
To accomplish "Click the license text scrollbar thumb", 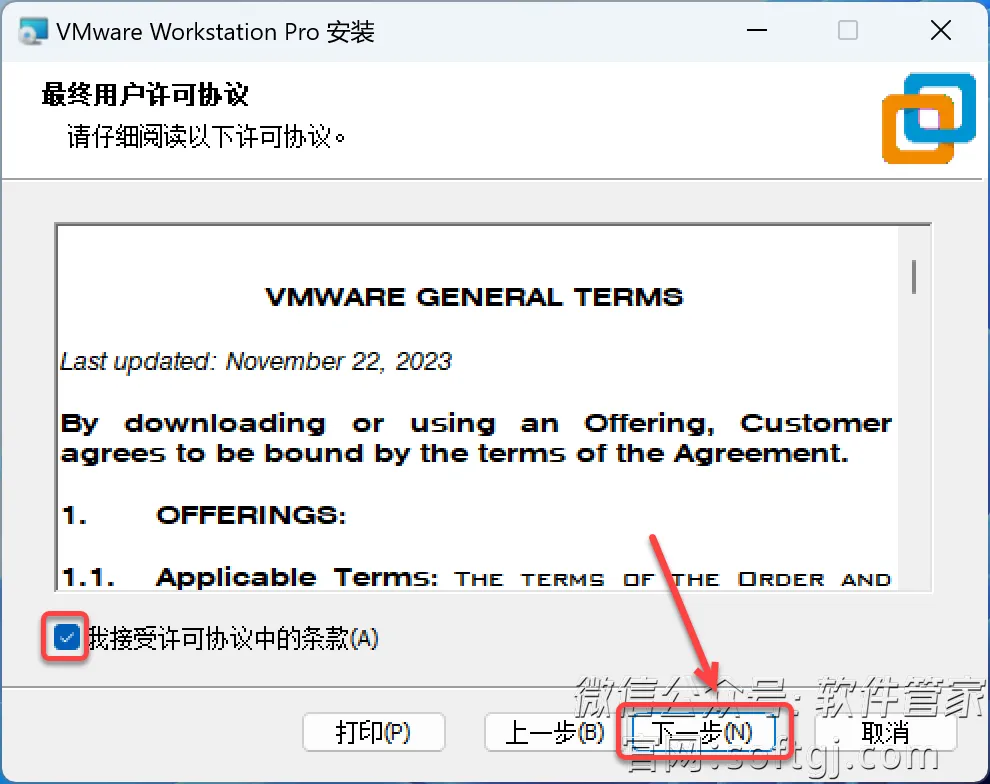I will coord(914,276).
